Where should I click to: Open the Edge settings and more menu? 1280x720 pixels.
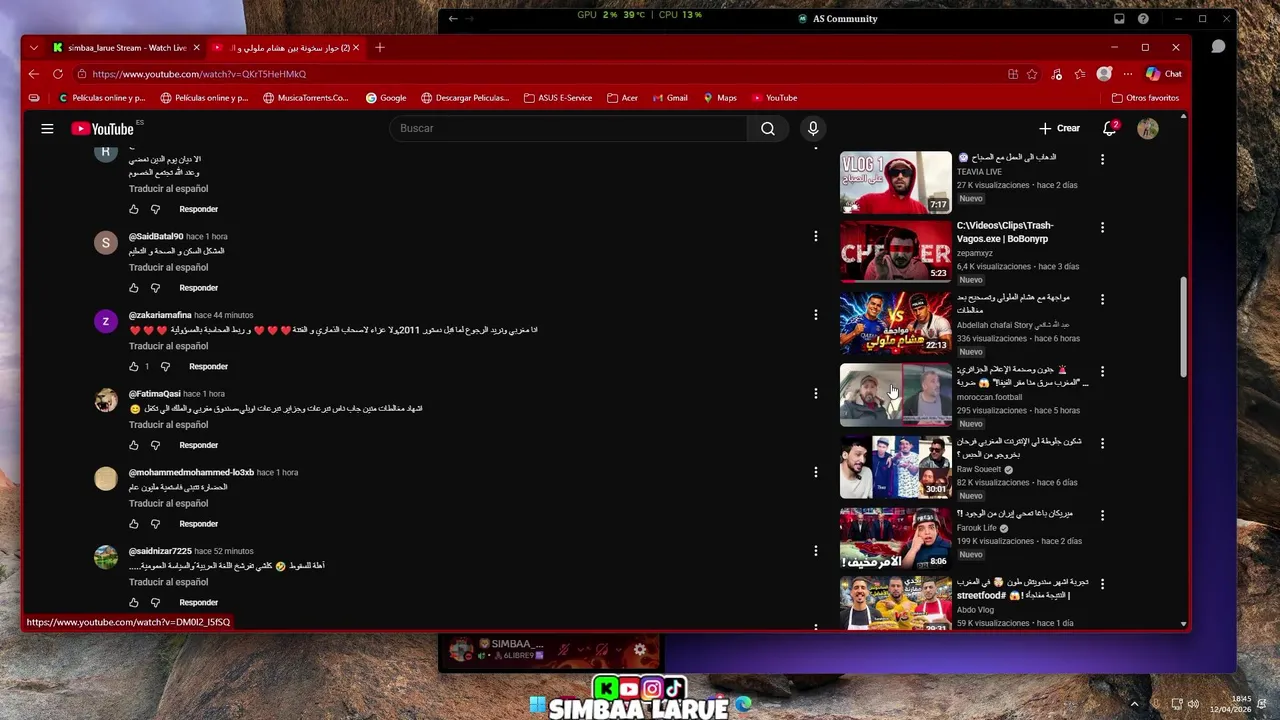point(1128,74)
